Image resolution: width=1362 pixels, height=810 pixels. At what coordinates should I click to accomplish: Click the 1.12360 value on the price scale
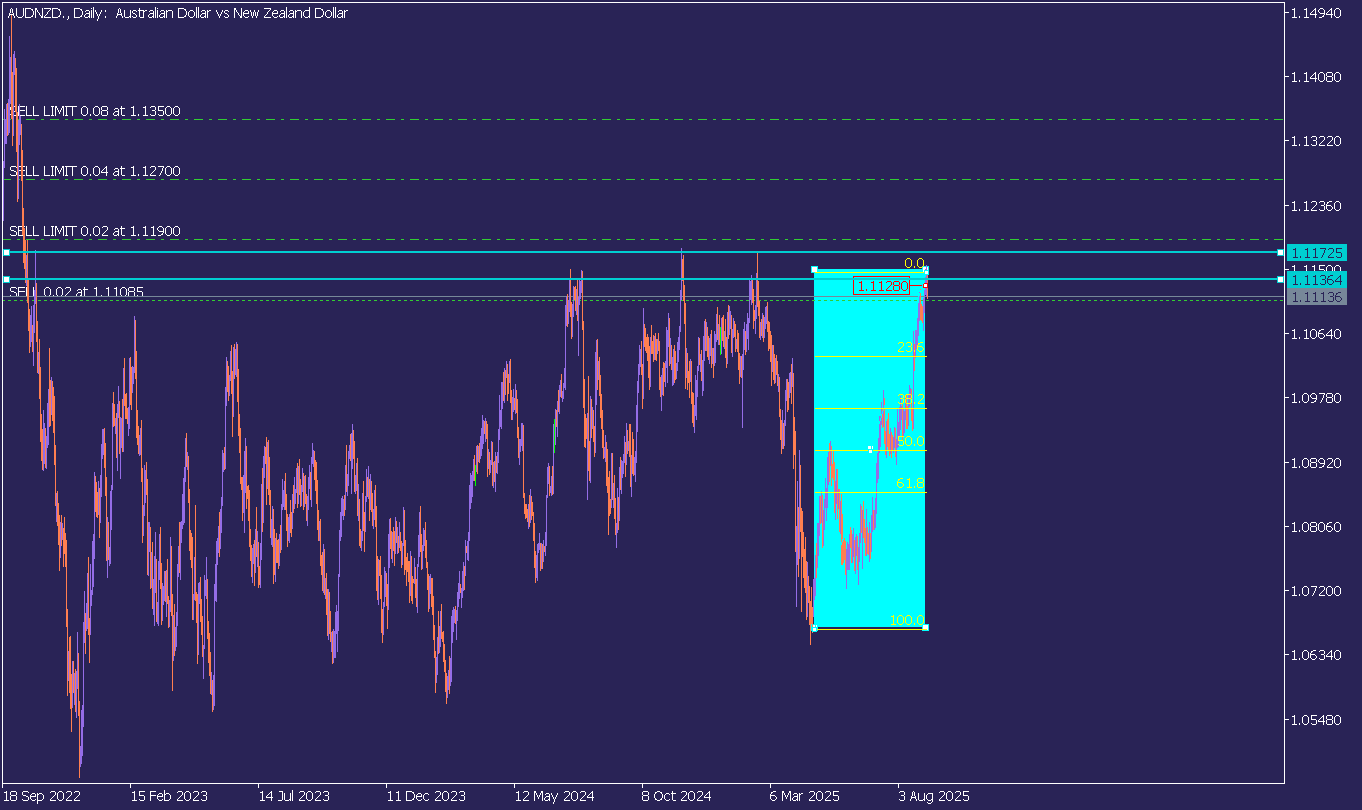(x=1315, y=205)
